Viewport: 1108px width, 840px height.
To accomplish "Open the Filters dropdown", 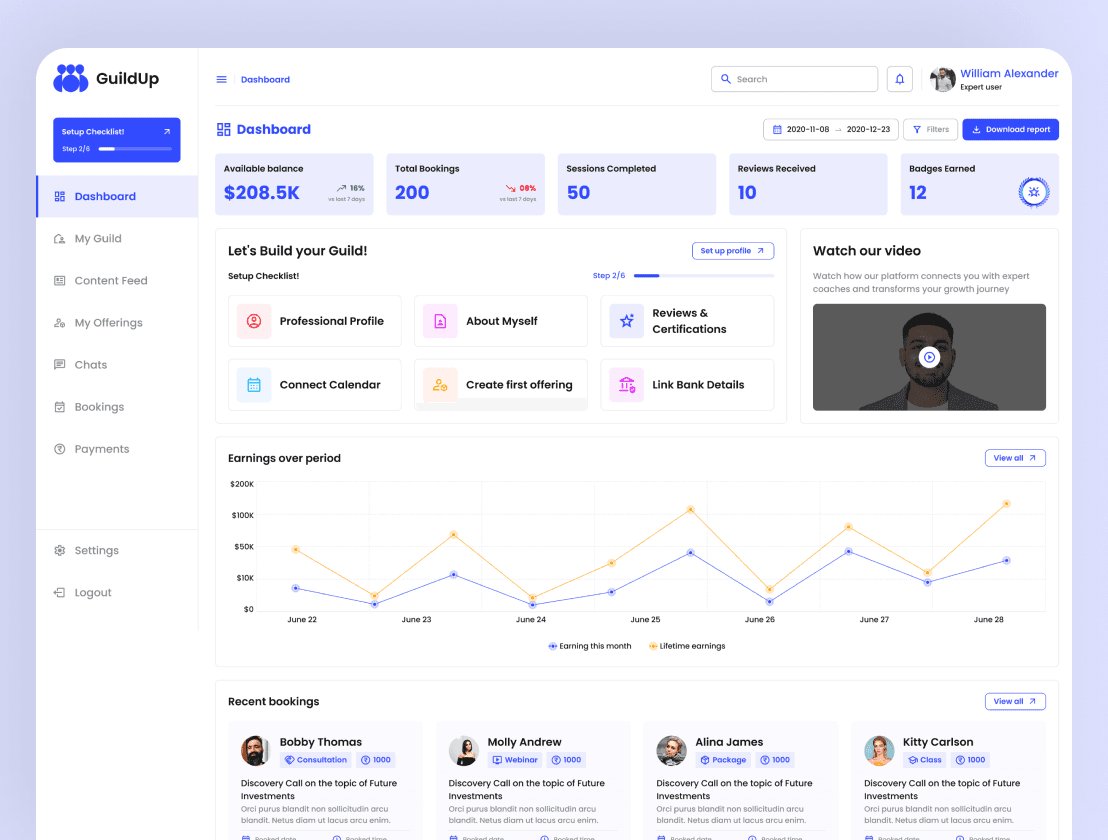I will (930, 129).
